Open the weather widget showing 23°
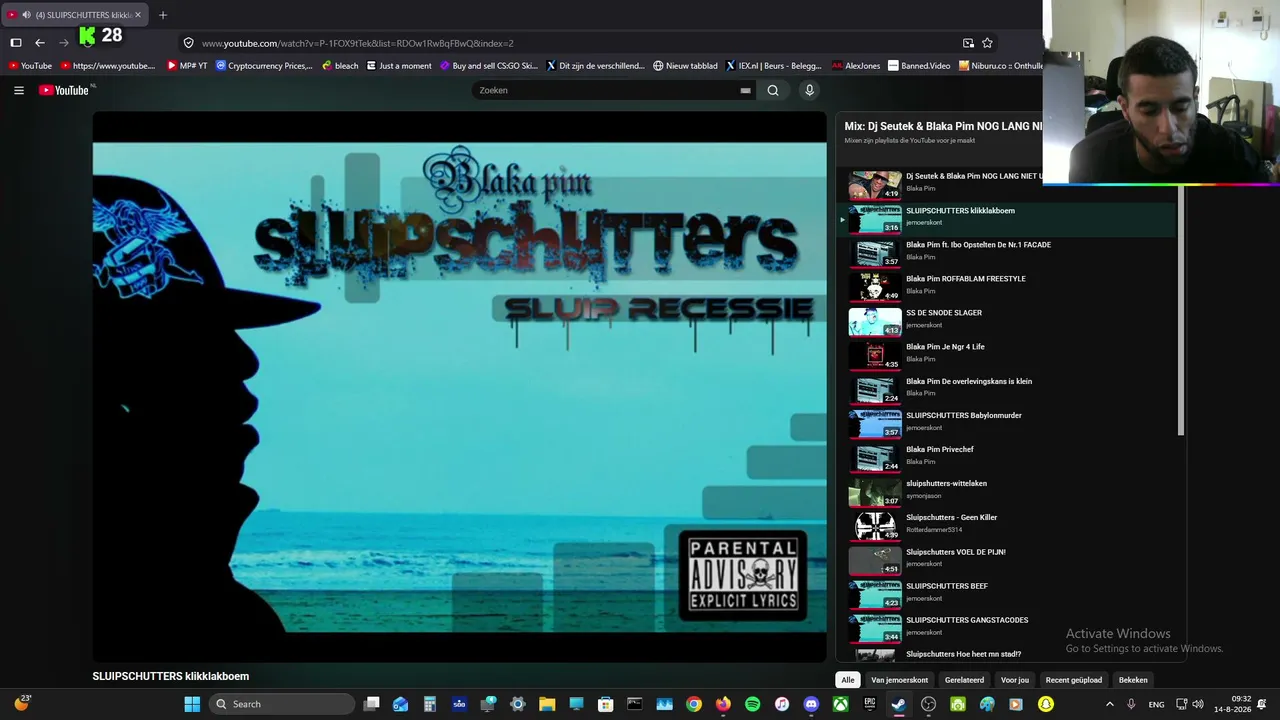1280x720 pixels. [22, 703]
